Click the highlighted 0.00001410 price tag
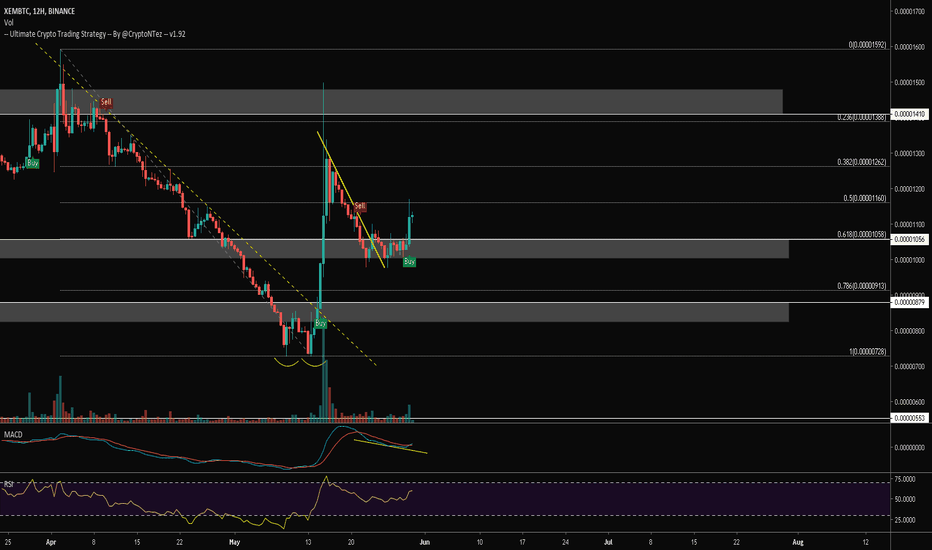Screen dimensions: 932x550 pyautogui.click(x=910, y=114)
